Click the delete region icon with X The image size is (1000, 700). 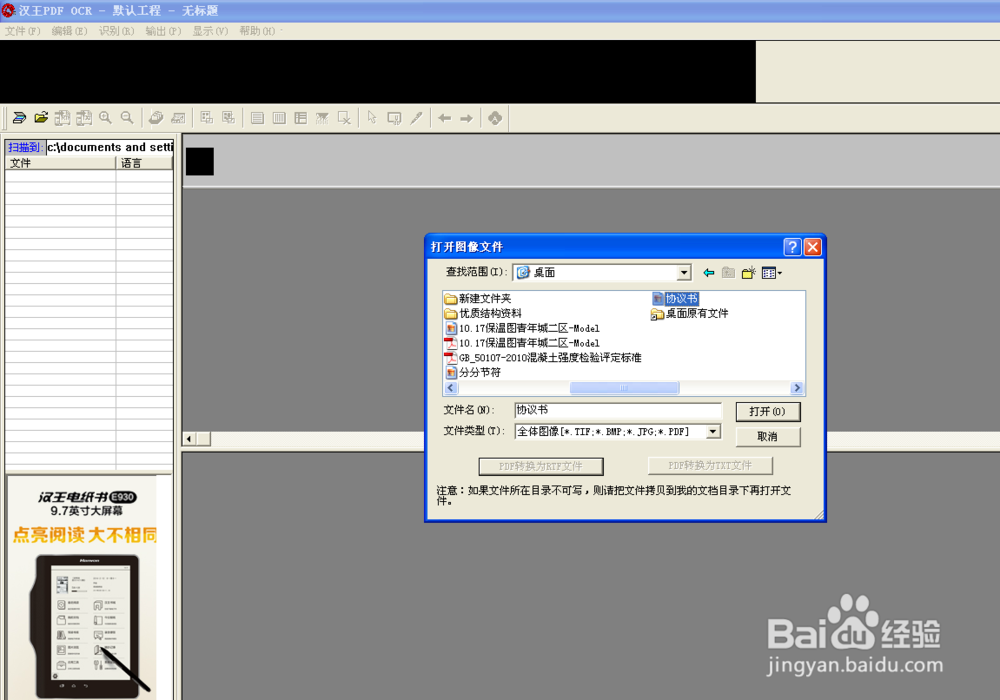pyautogui.click(x=344, y=118)
